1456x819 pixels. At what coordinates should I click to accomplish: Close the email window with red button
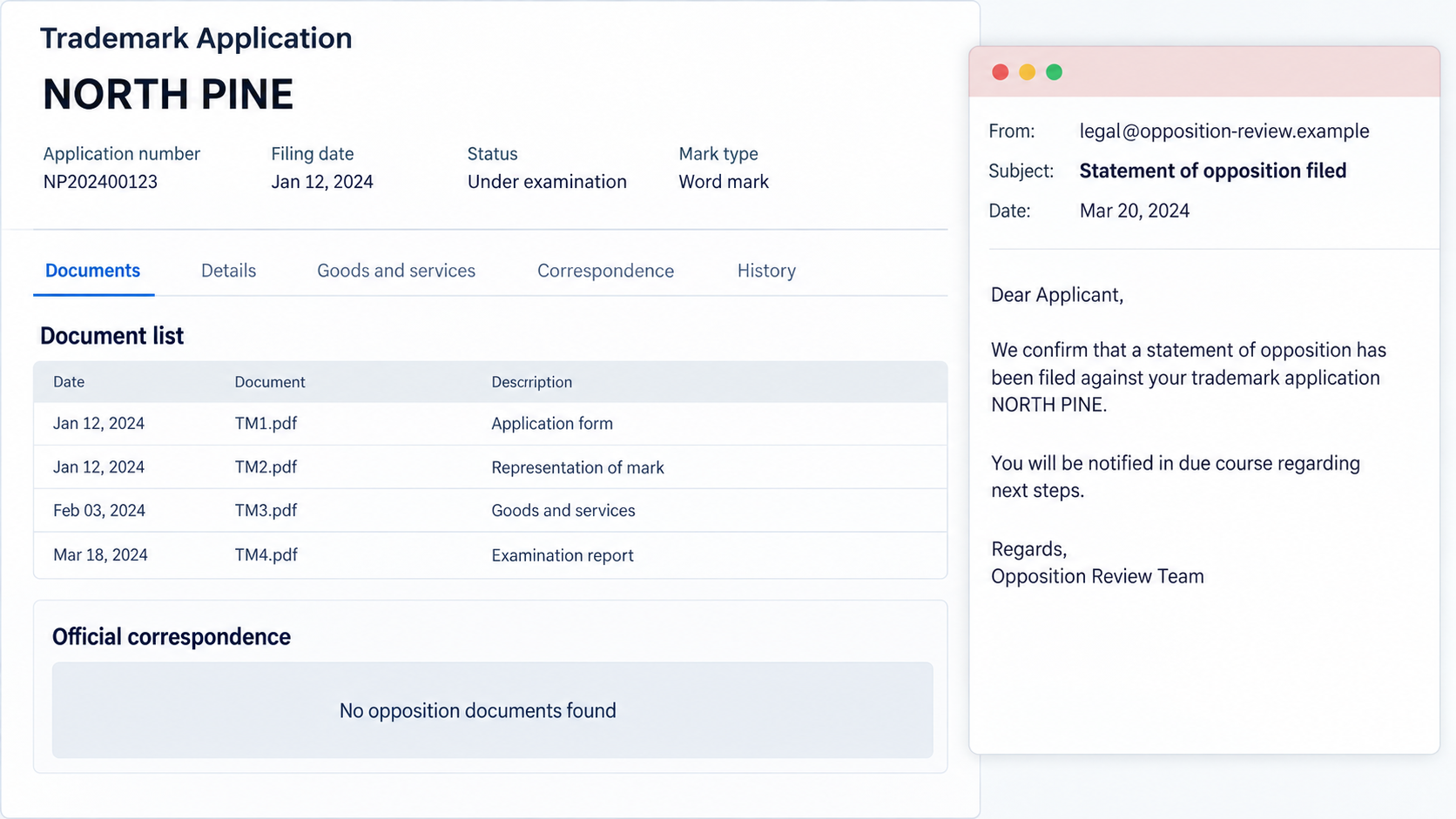point(1000,72)
